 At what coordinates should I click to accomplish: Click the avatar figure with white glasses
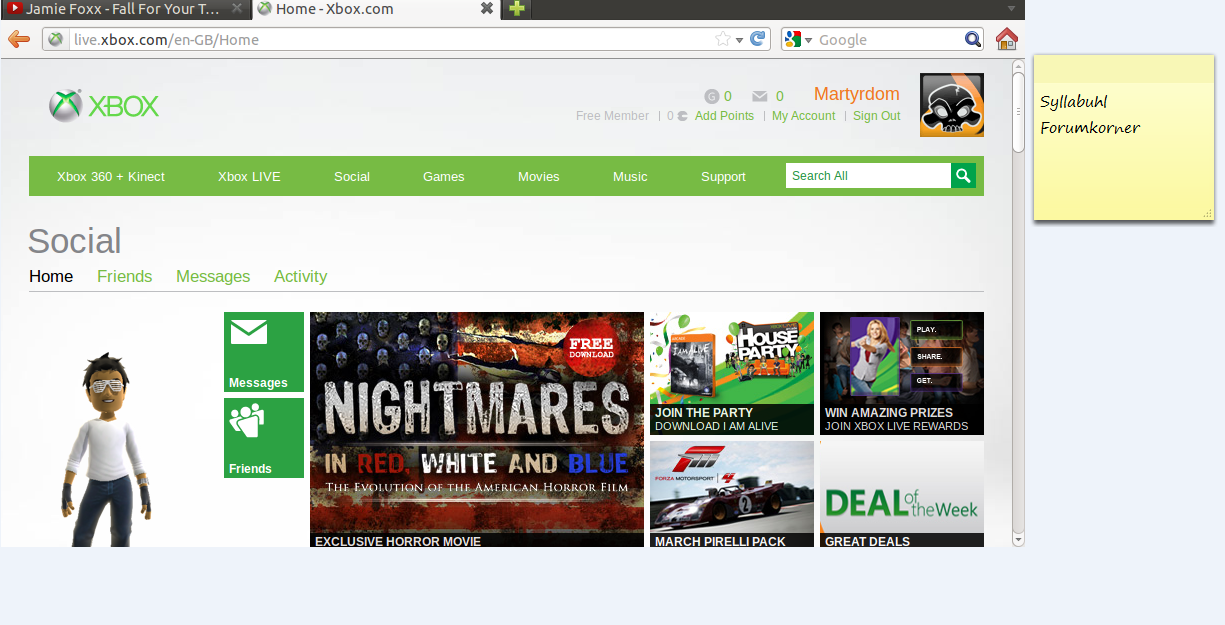105,450
